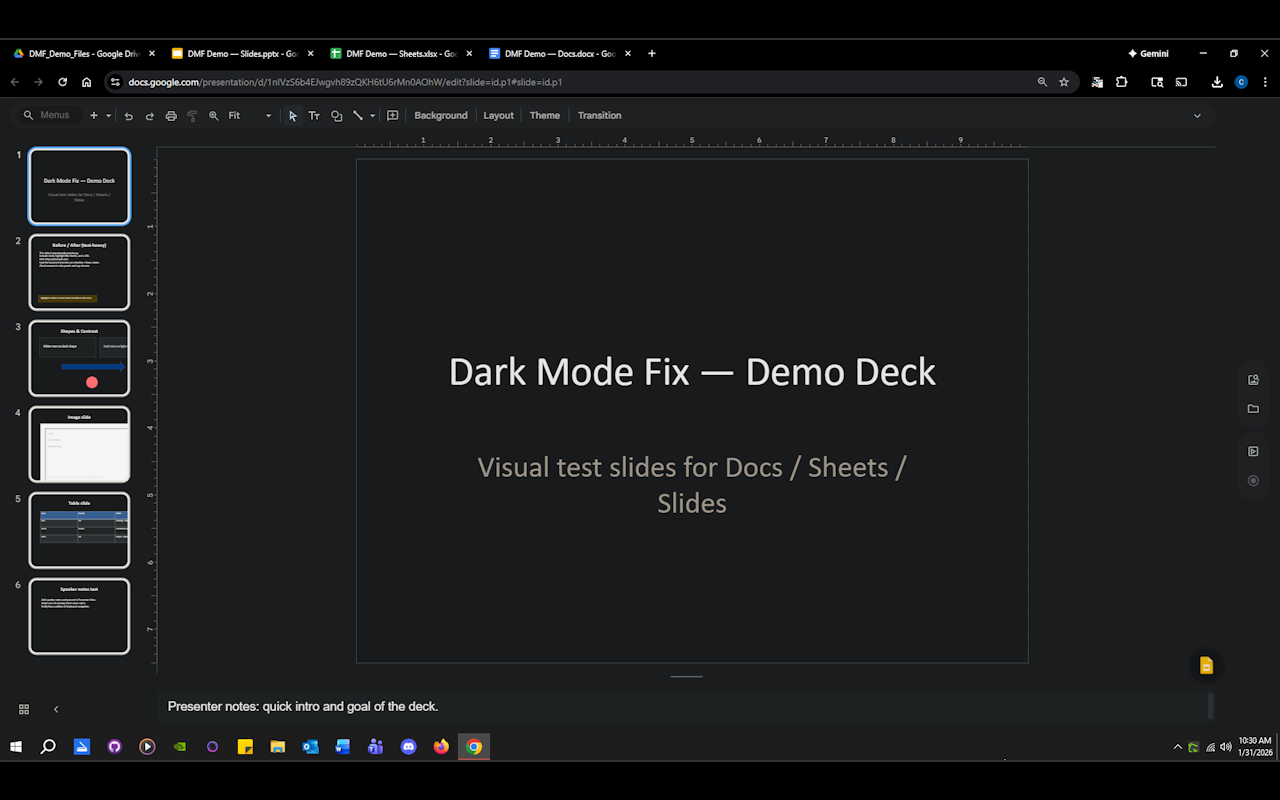This screenshot has height=800, width=1280.
Task: Click the Undo arrow in Slides toolbar
Action: pyautogui.click(x=128, y=116)
